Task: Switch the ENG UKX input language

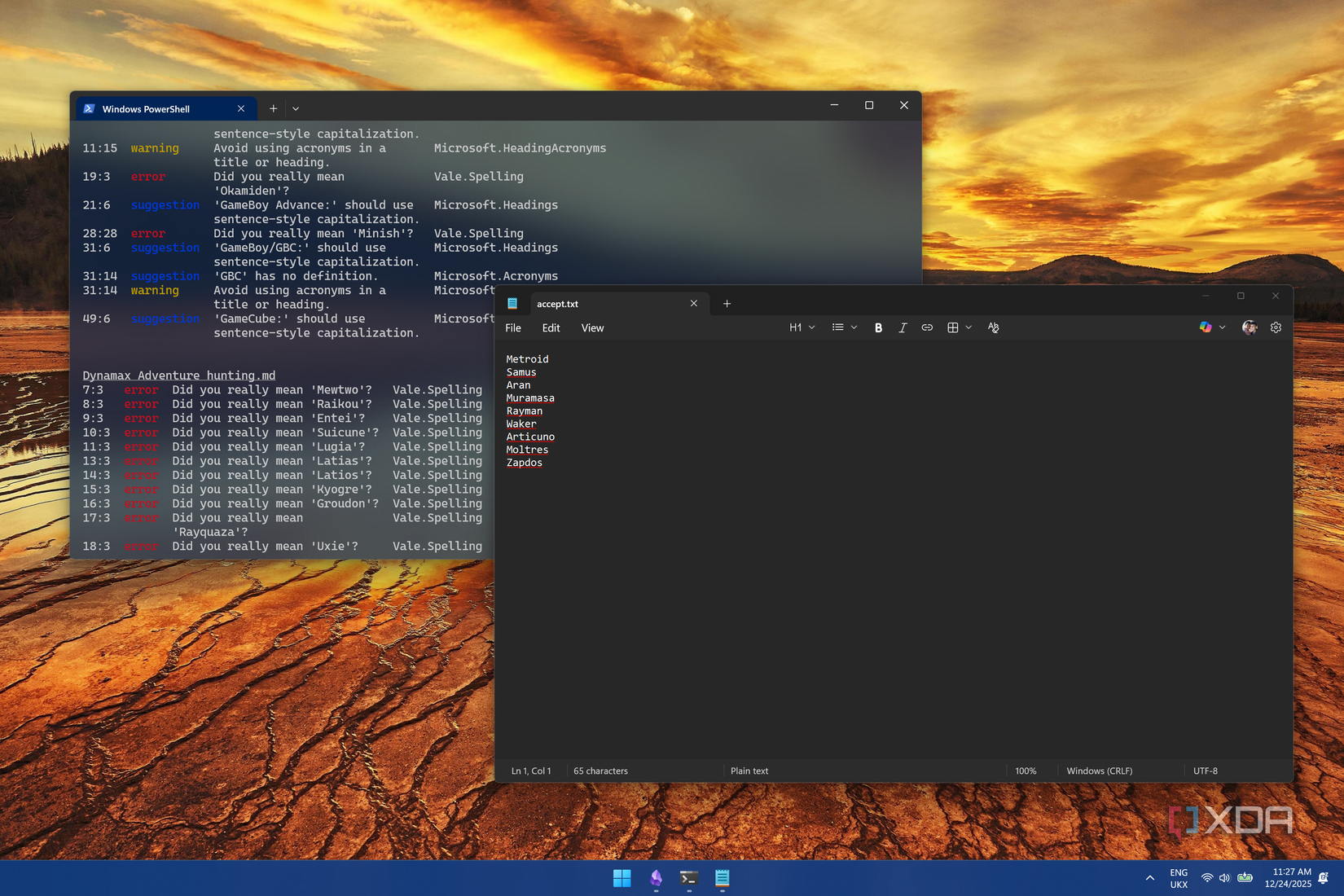Action: tap(1179, 878)
